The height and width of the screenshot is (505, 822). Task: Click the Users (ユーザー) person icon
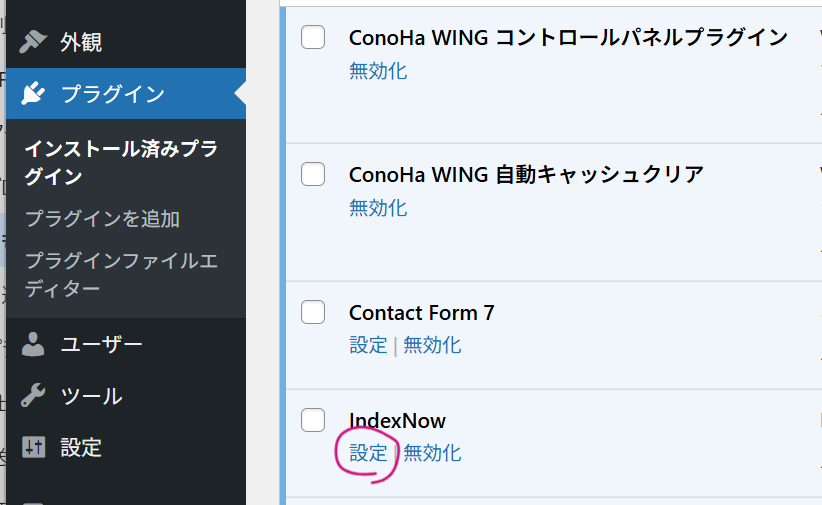(x=33, y=344)
